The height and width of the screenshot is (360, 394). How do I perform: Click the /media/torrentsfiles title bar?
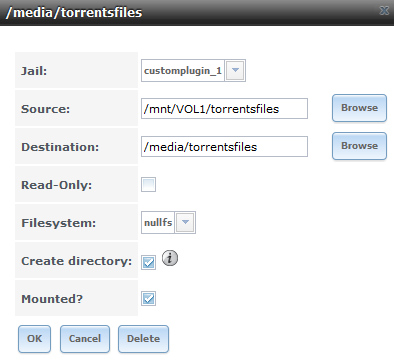point(197,13)
